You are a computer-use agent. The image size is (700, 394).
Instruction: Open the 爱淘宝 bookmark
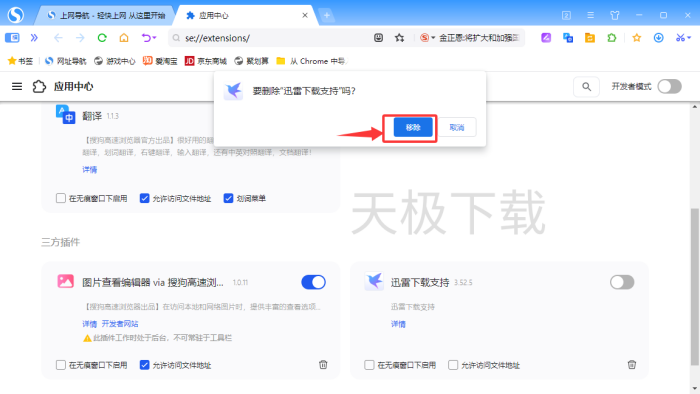(160, 61)
